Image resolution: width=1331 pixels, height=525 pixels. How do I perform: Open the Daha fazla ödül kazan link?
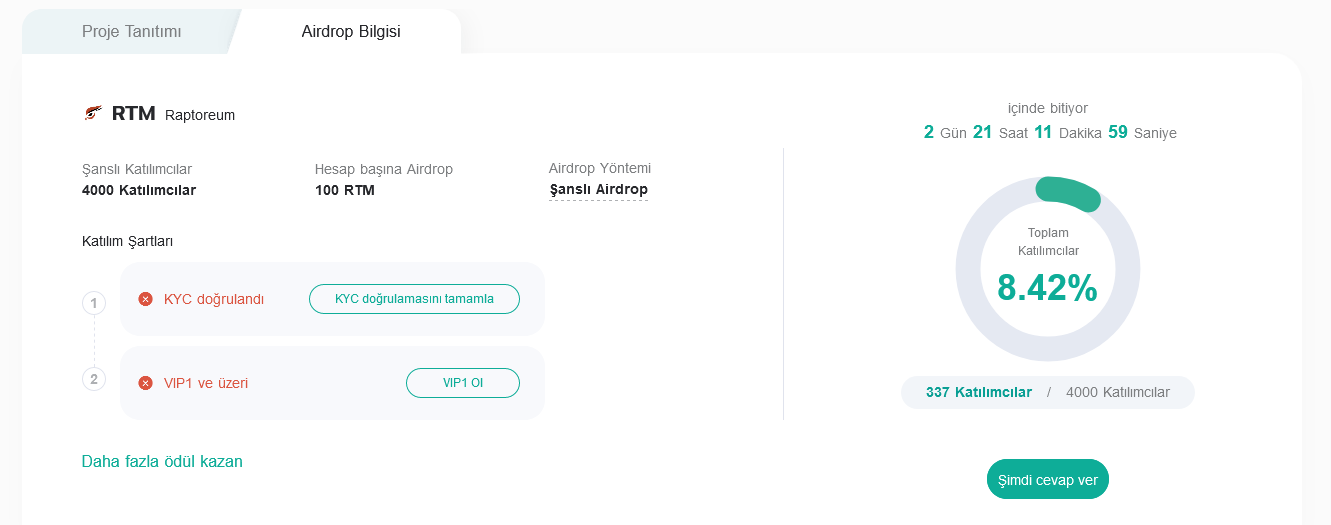click(162, 461)
